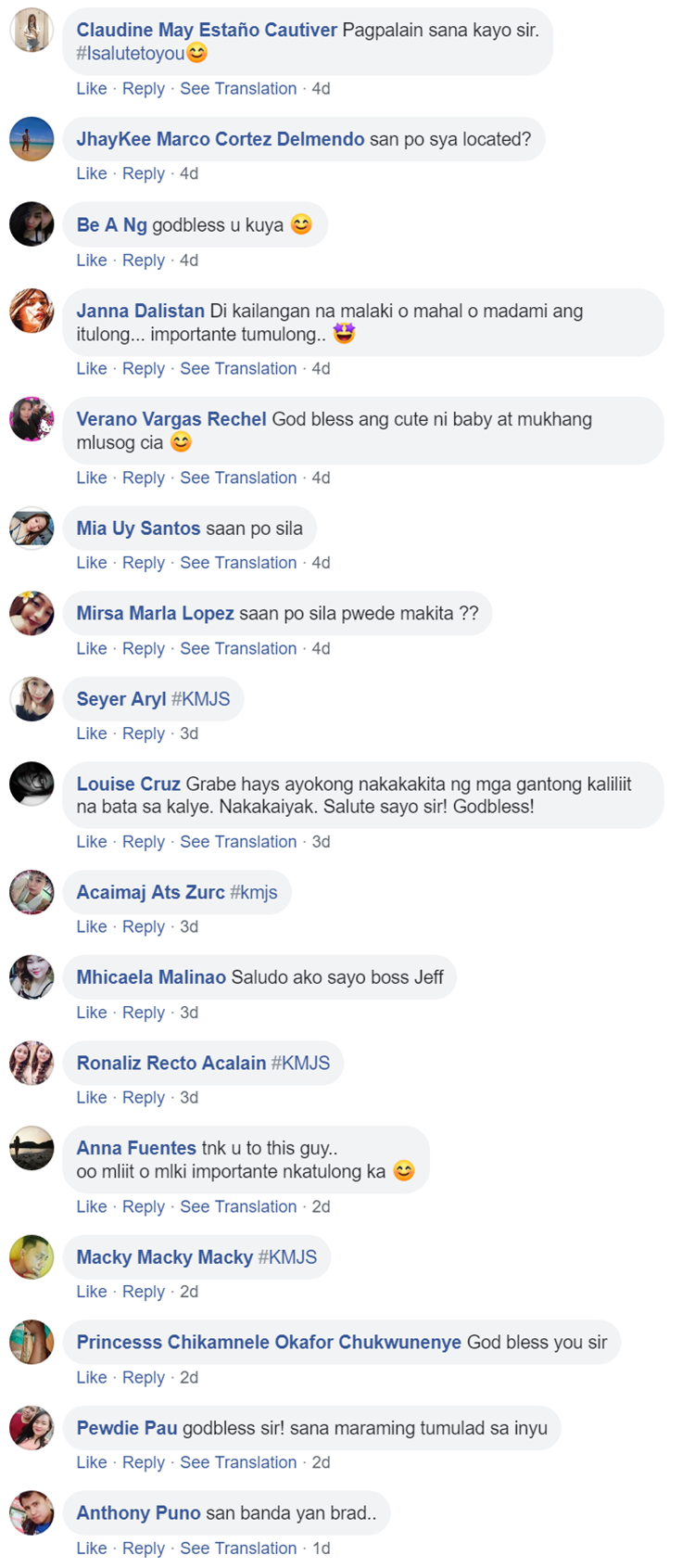Screen dimensions: 695x1568
Task: Open Claudine May Estaño Cautiver's profile picture
Action: 32,31
